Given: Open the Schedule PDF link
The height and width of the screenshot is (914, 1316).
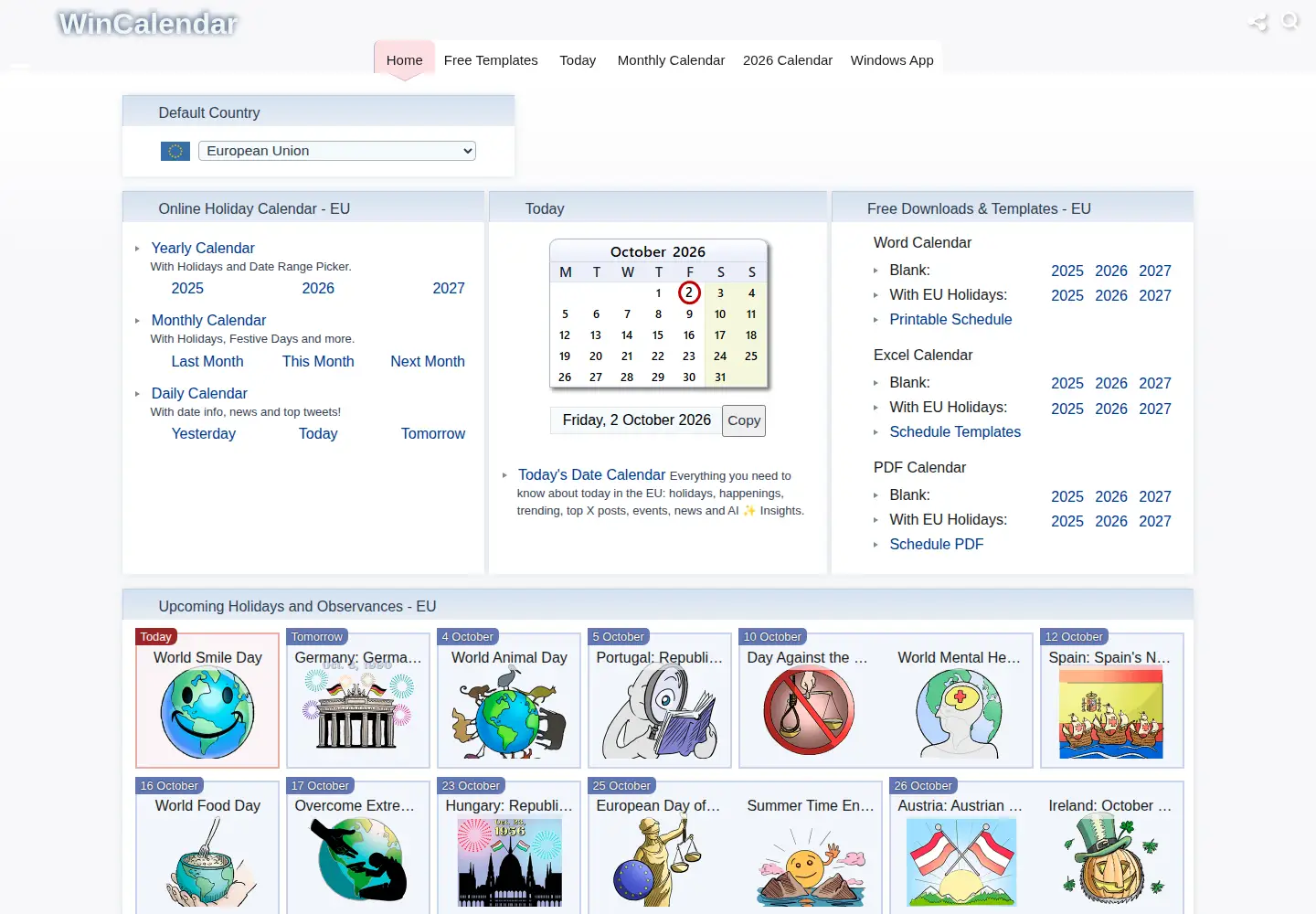Looking at the screenshot, I should 937,544.
